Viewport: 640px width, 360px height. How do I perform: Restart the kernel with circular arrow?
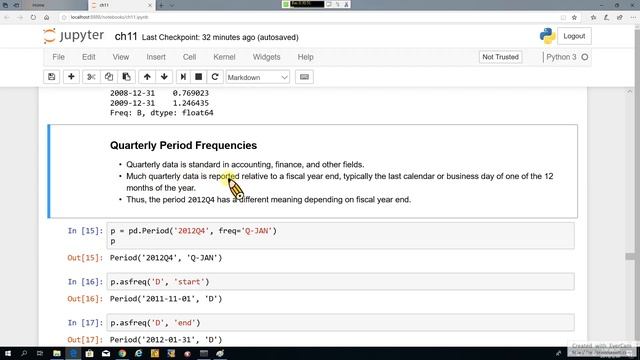[215, 77]
